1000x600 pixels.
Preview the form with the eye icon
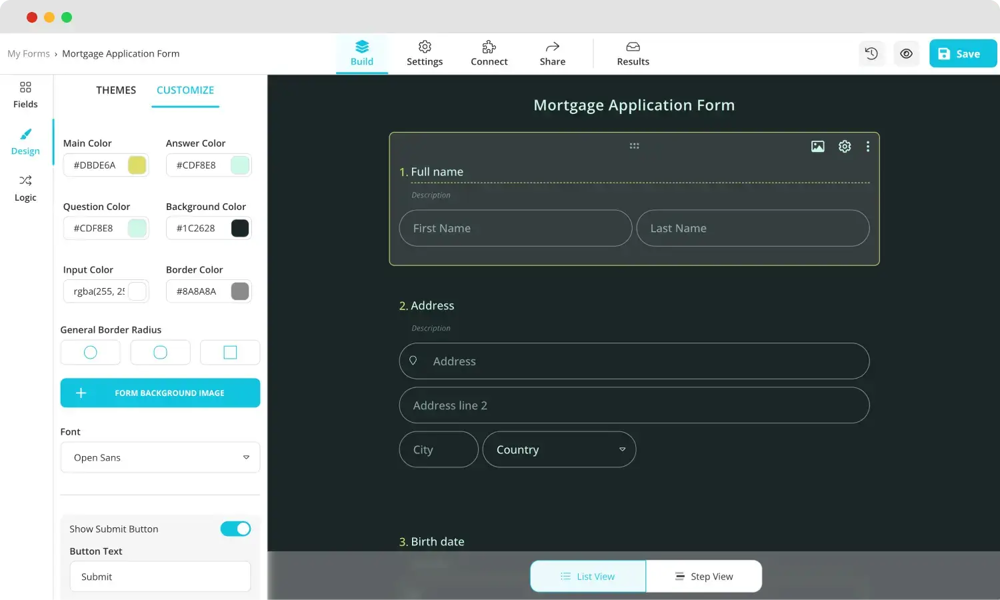(906, 54)
